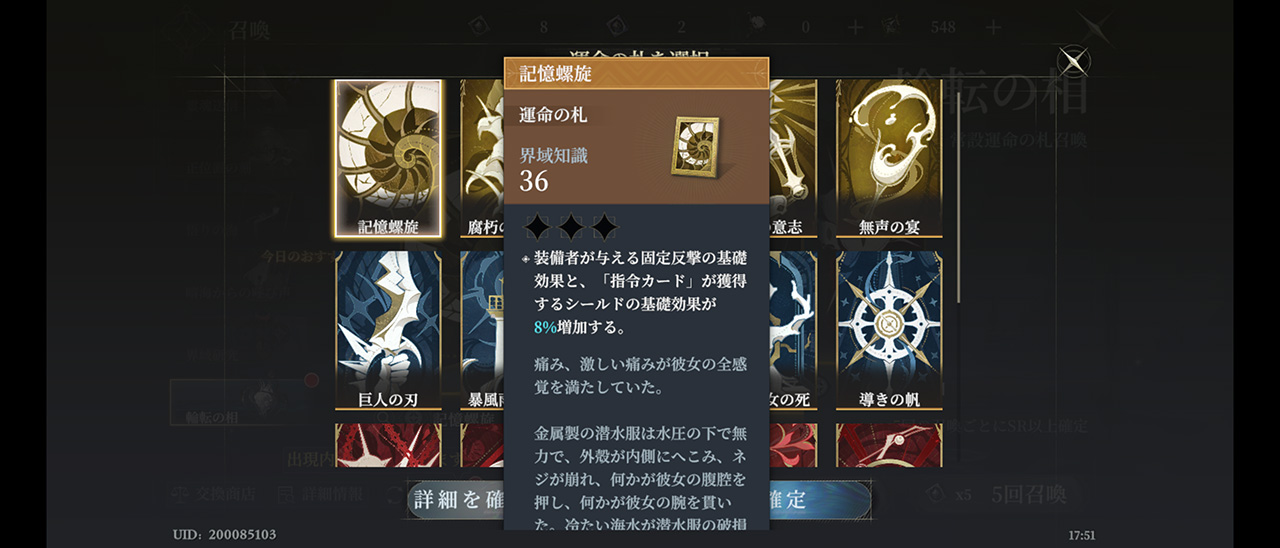Tap the plus icon next to 548 currency
Viewport: 1280px width, 548px height.
(993, 27)
